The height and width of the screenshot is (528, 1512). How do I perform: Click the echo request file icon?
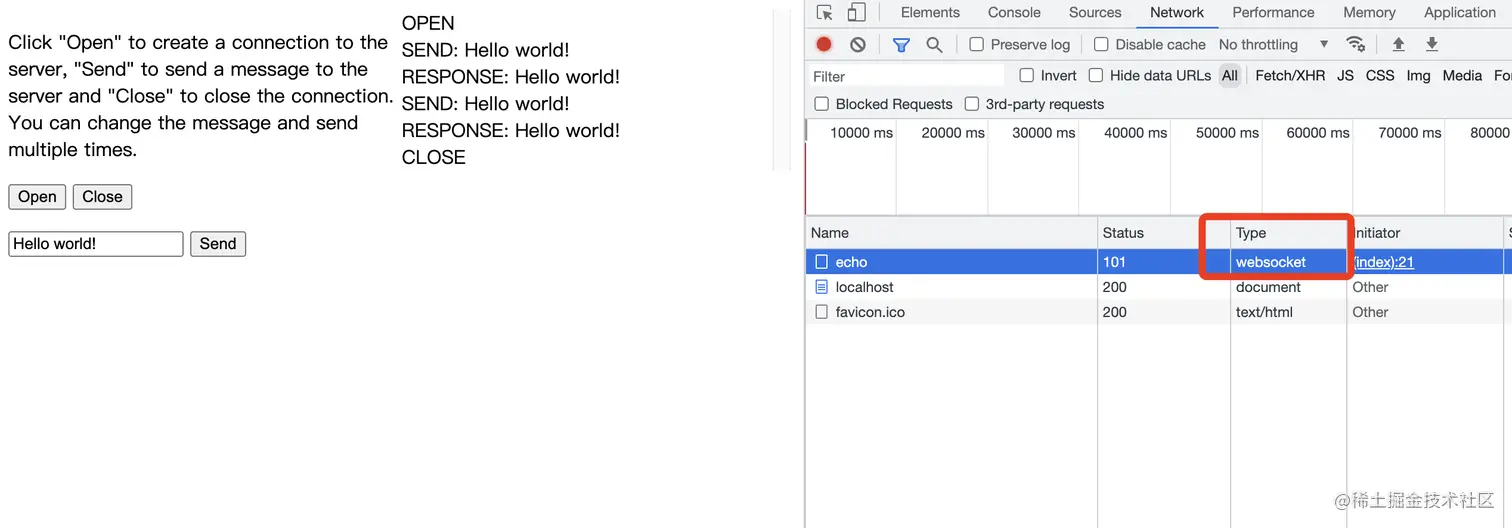pyautogui.click(x=822, y=262)
